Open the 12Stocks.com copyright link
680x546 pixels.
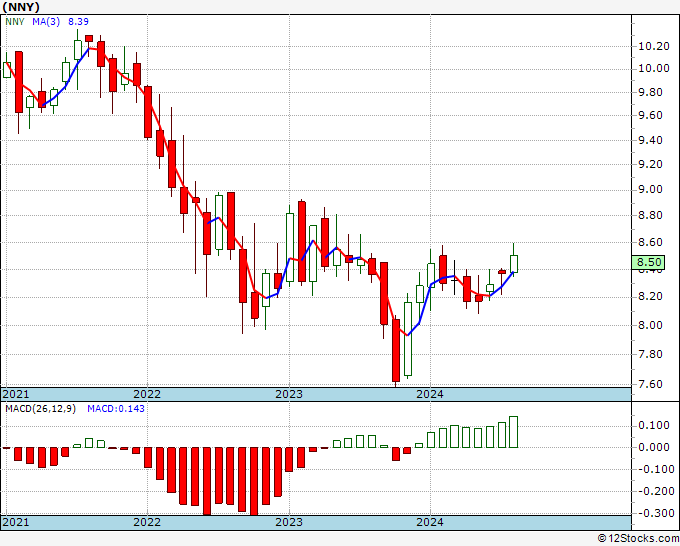pyautogui.click(x=638, y=539)
